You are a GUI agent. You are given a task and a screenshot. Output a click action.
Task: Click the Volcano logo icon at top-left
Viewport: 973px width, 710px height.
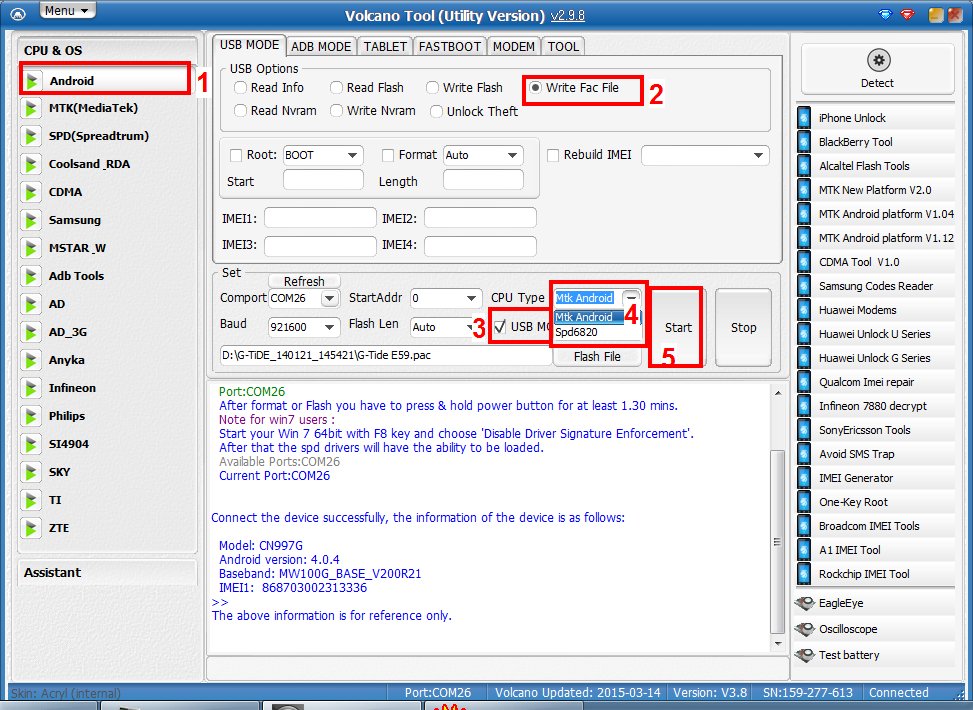coord(18,14)
